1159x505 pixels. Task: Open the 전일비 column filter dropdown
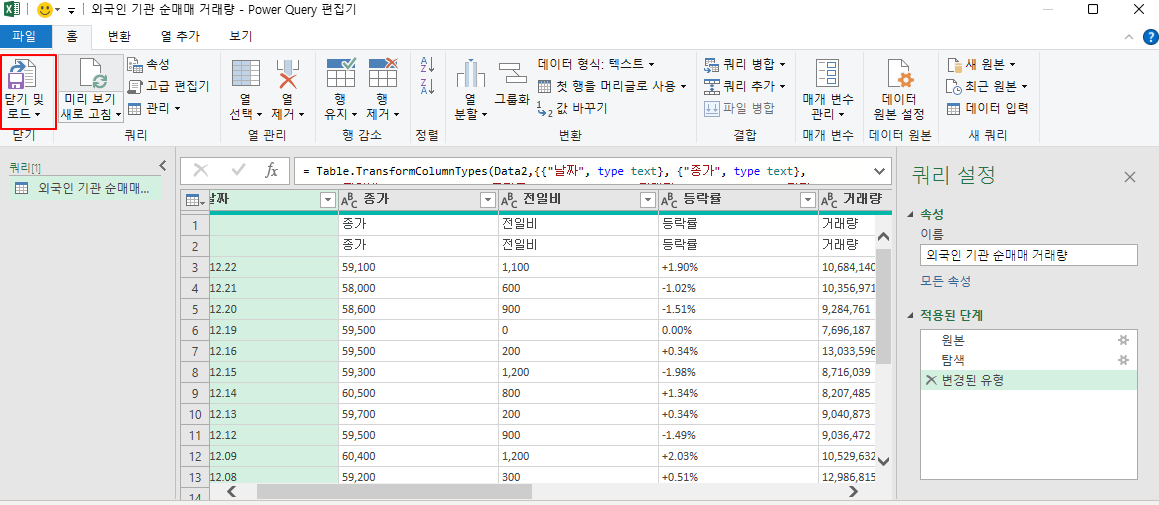(x=648, y=200)
